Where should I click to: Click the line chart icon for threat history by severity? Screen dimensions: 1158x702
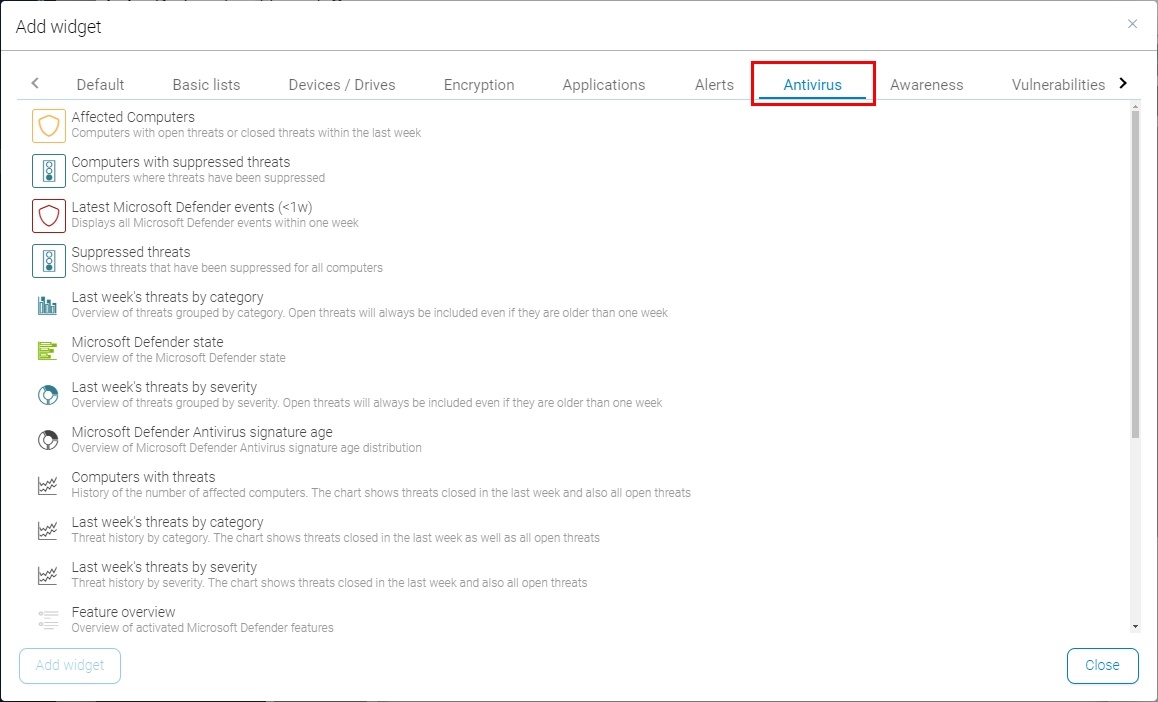[48, 575]
